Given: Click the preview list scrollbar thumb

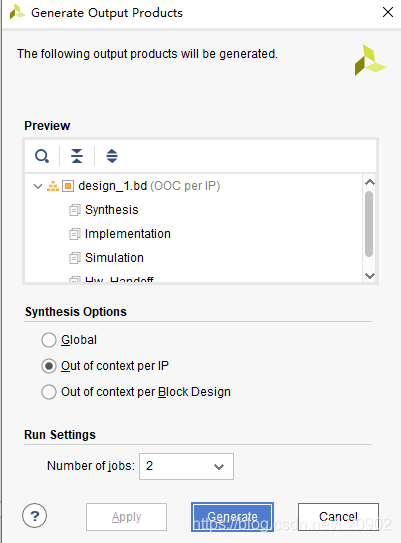Looking at the screenshot, I should tap(369, 224).
